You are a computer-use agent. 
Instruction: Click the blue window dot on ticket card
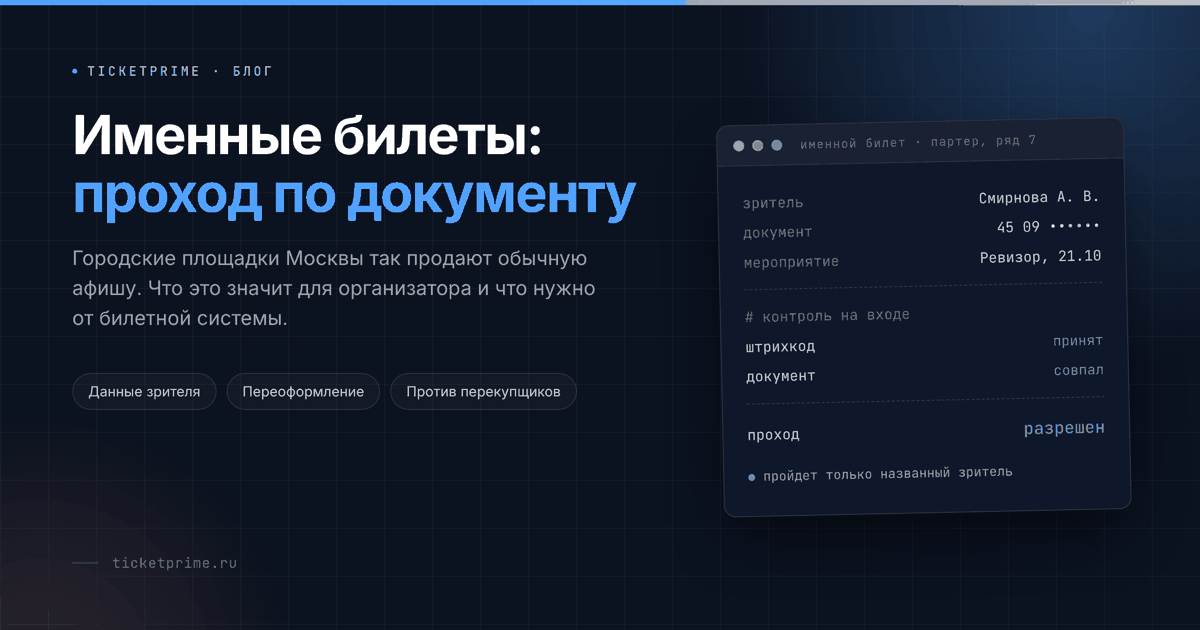coord(777,145)
